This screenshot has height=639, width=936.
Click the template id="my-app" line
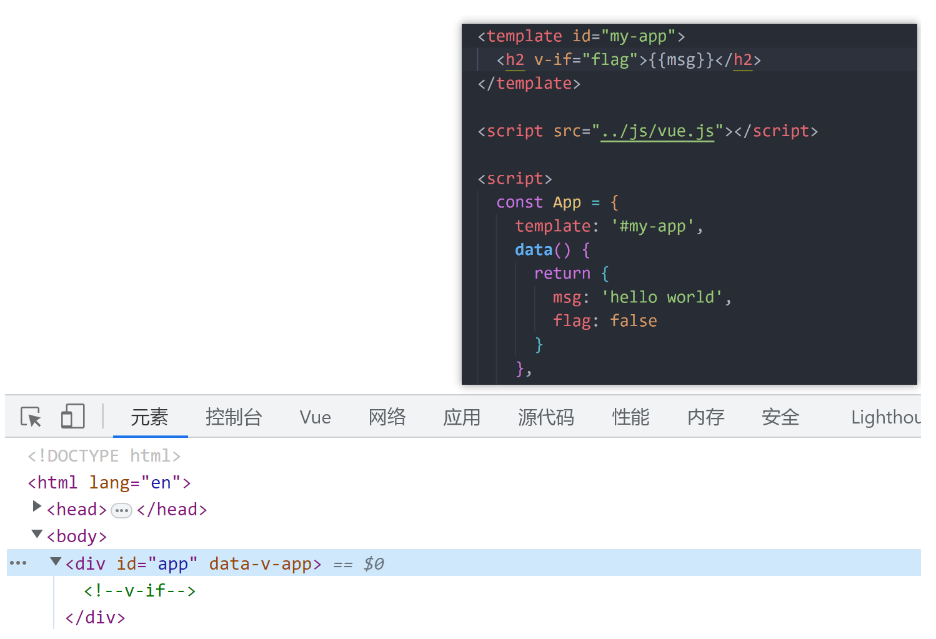[581, 36]
